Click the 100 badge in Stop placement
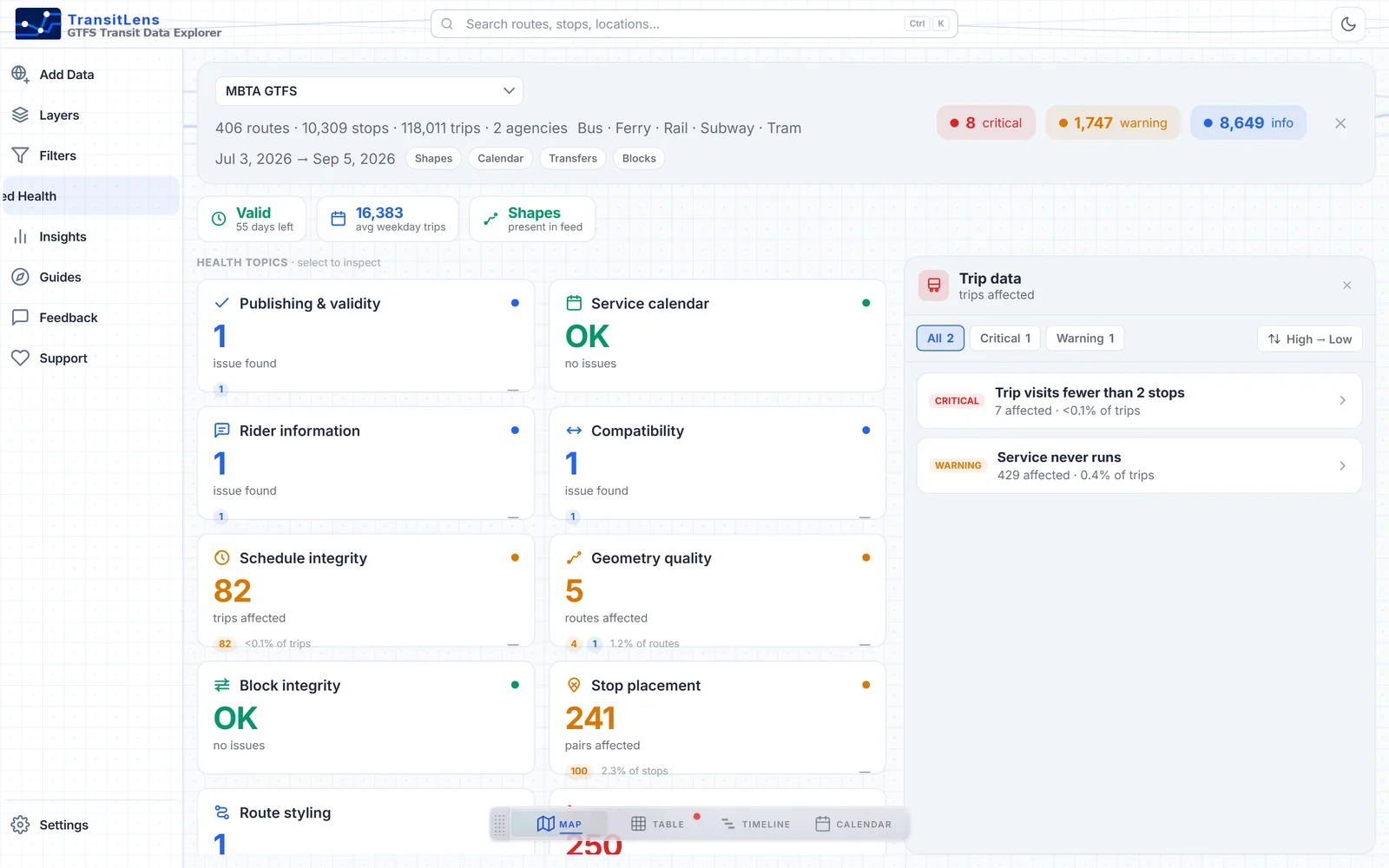 [579, 771]
